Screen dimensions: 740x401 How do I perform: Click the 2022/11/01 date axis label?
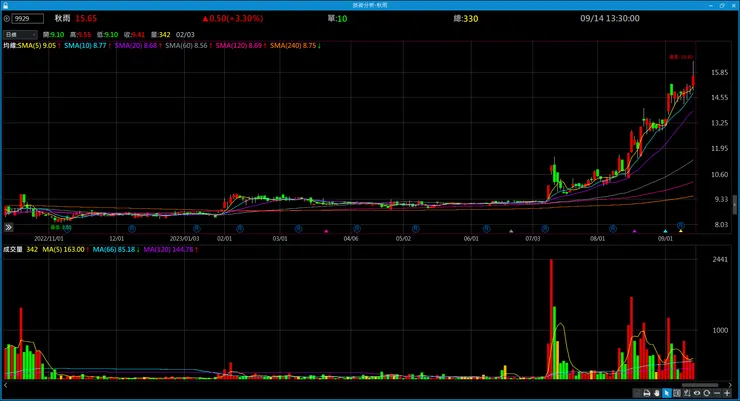click(x=49, y=239)
